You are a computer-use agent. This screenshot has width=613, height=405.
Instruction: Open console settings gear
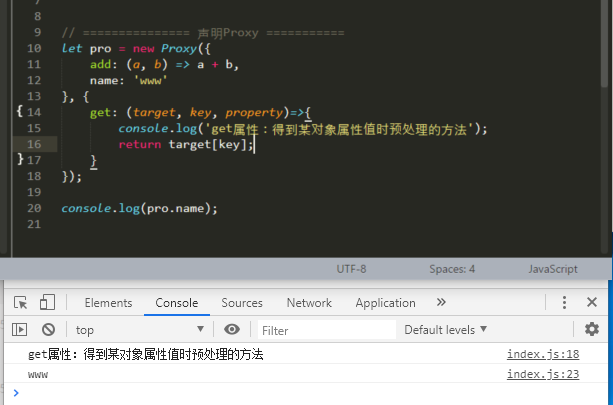592,330
